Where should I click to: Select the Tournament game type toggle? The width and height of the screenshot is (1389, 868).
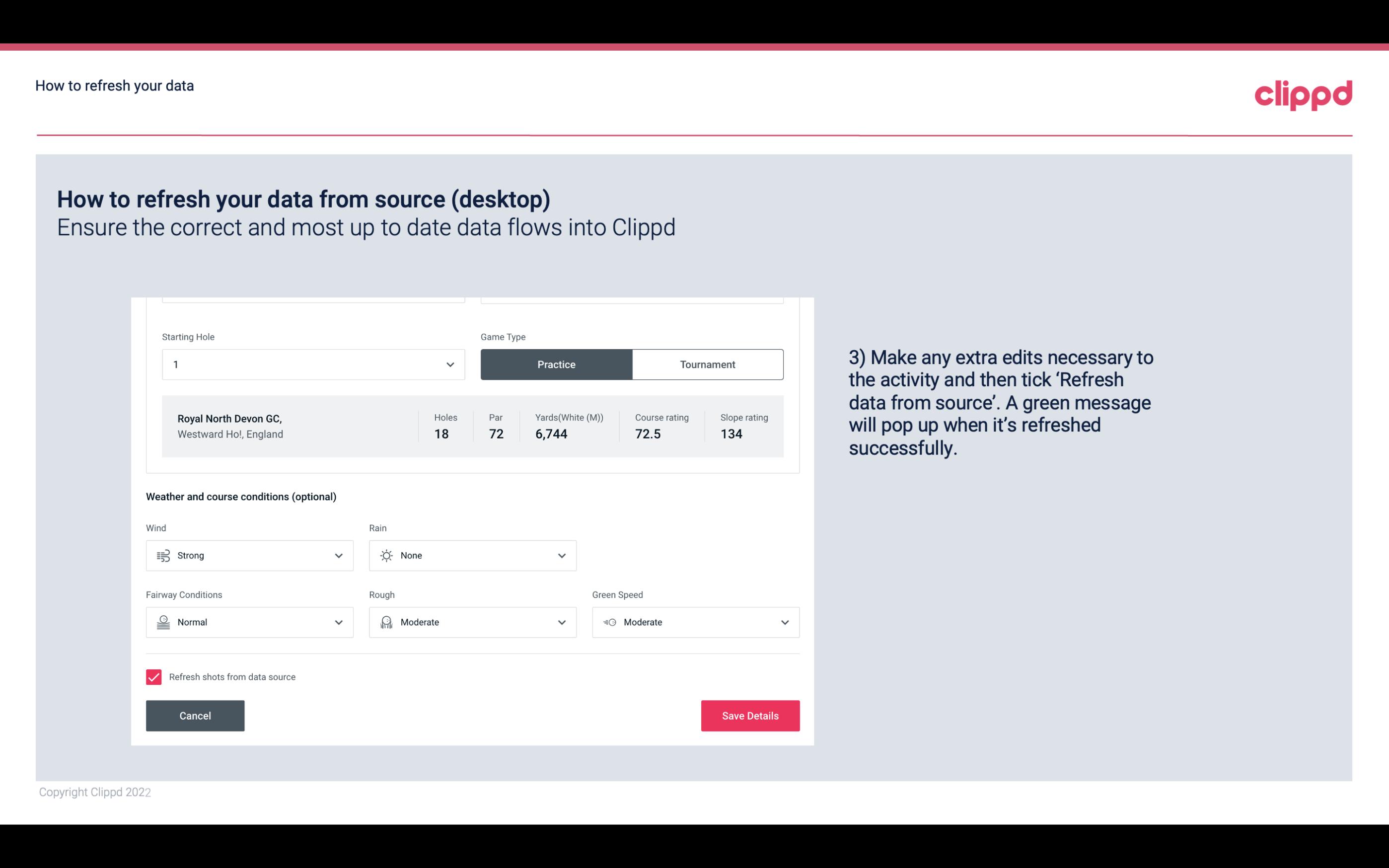(x=708, y=364)
